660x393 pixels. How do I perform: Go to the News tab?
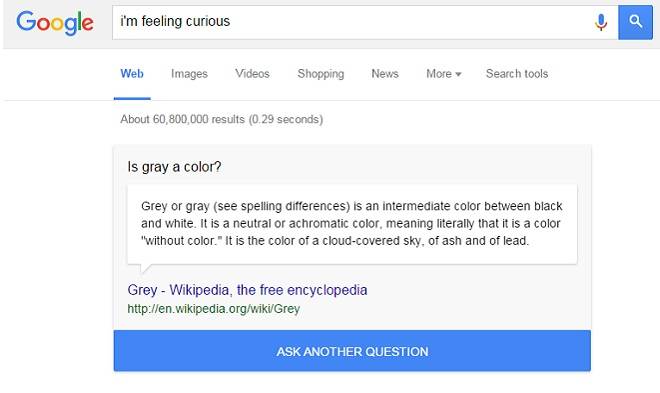[385, 74]
